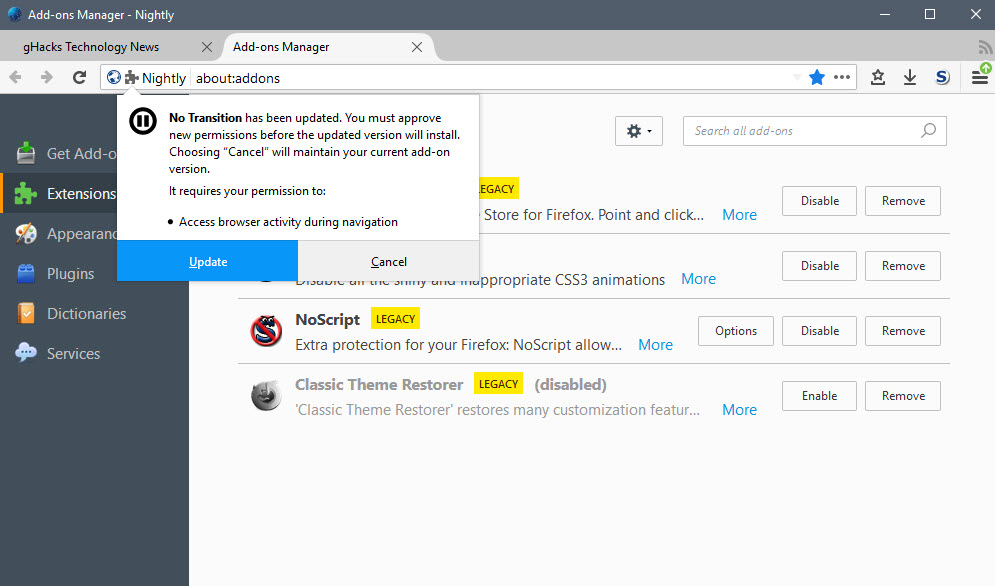Open site identity globe icon in address bar
The width and height of the screenshot is (995, 586).
click(x=114, y=77)
